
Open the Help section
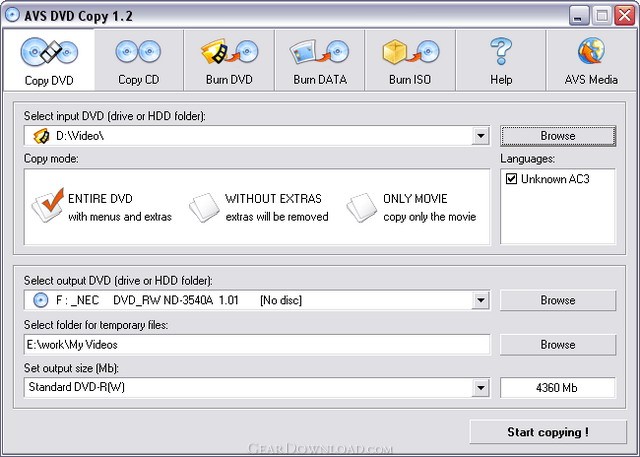coord(501,60)
